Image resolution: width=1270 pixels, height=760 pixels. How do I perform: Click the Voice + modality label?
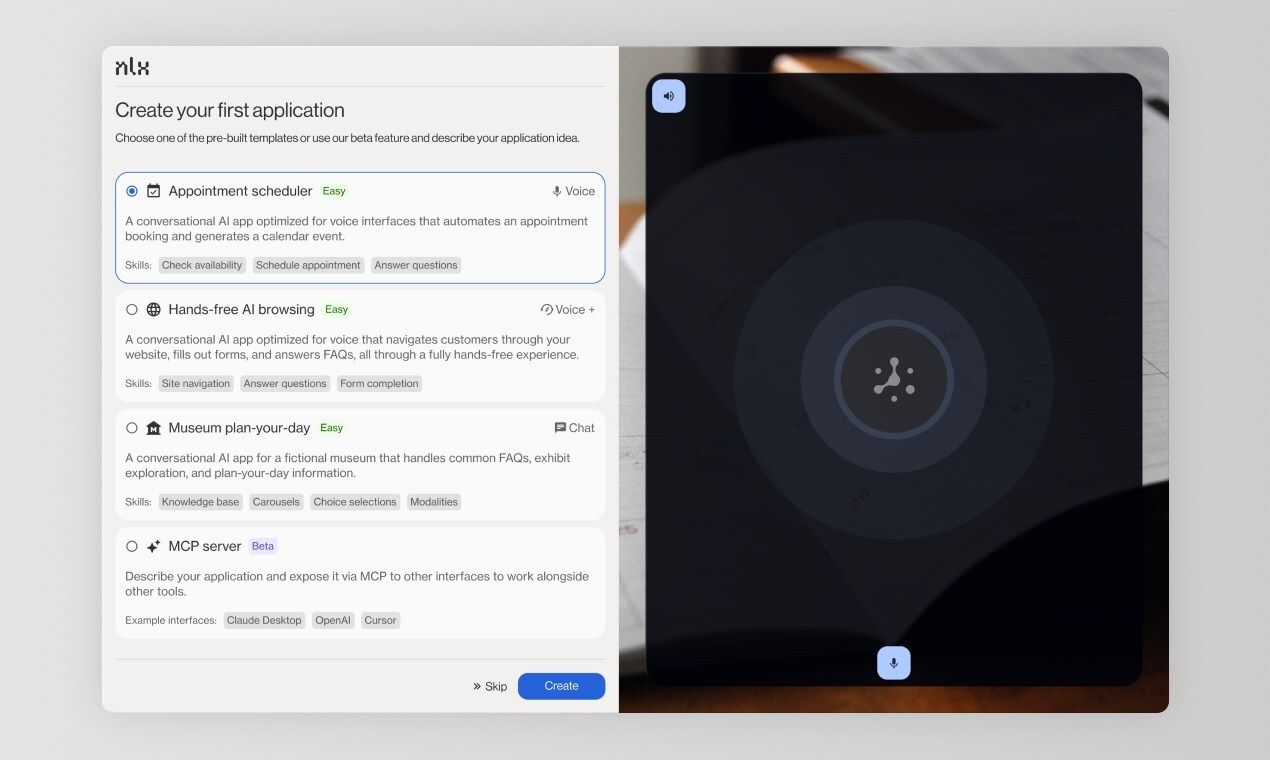point(568,310)
